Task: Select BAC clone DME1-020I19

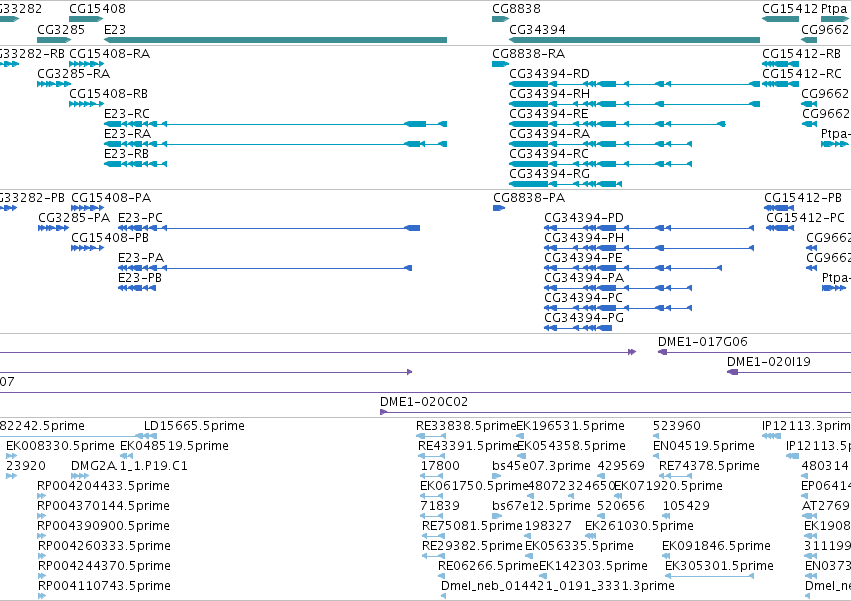Action: click(x=769, y=362)
